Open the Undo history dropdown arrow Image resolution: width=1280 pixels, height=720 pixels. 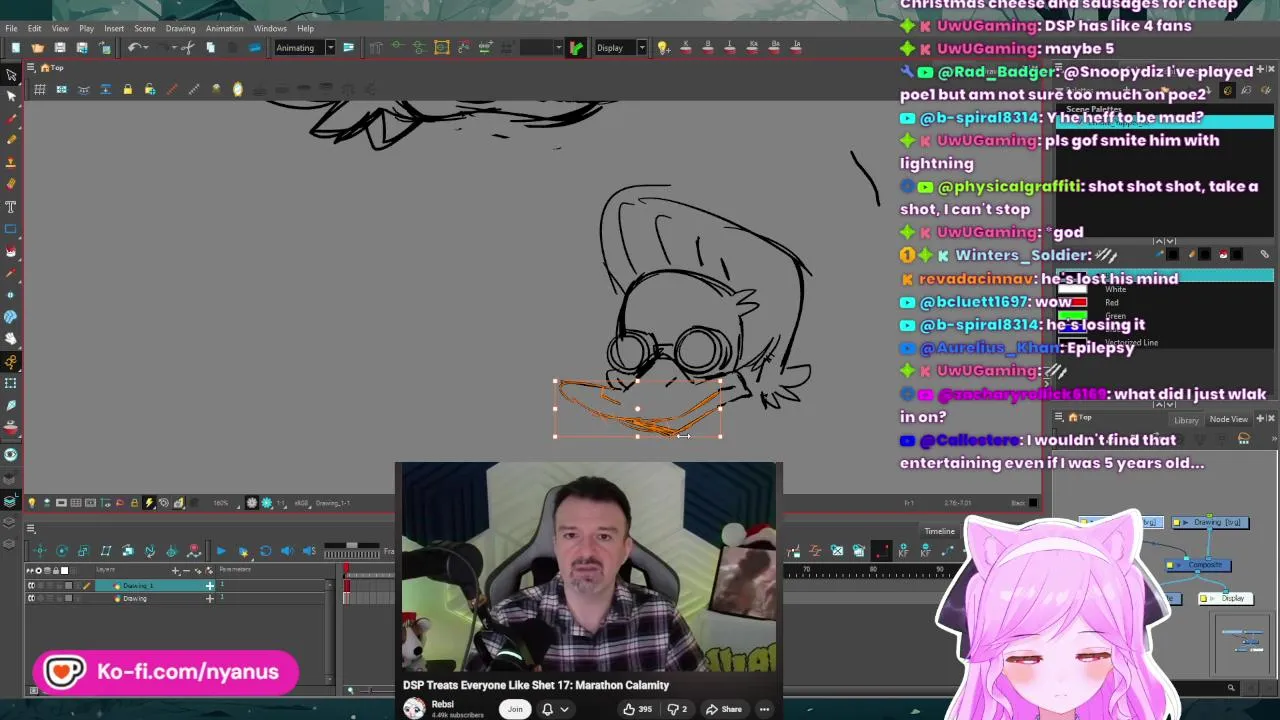(146, 48)
